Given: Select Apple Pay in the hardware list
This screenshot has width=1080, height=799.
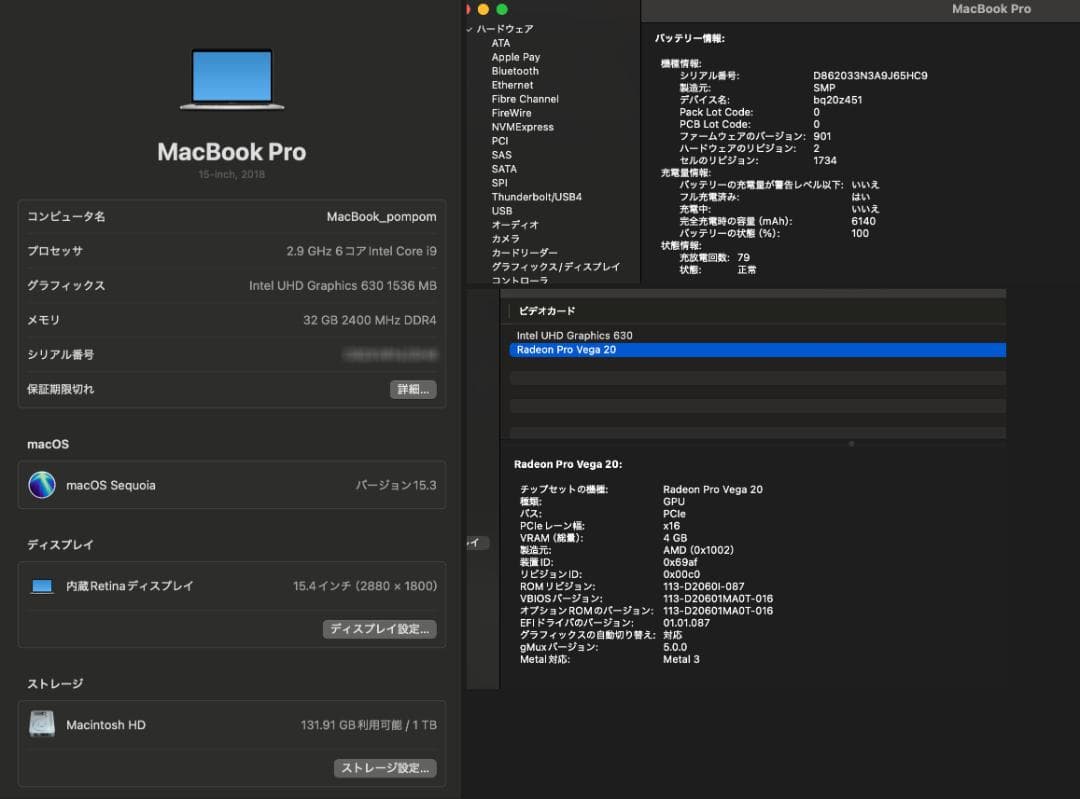Looking at the screenshot, I should 515,57.
